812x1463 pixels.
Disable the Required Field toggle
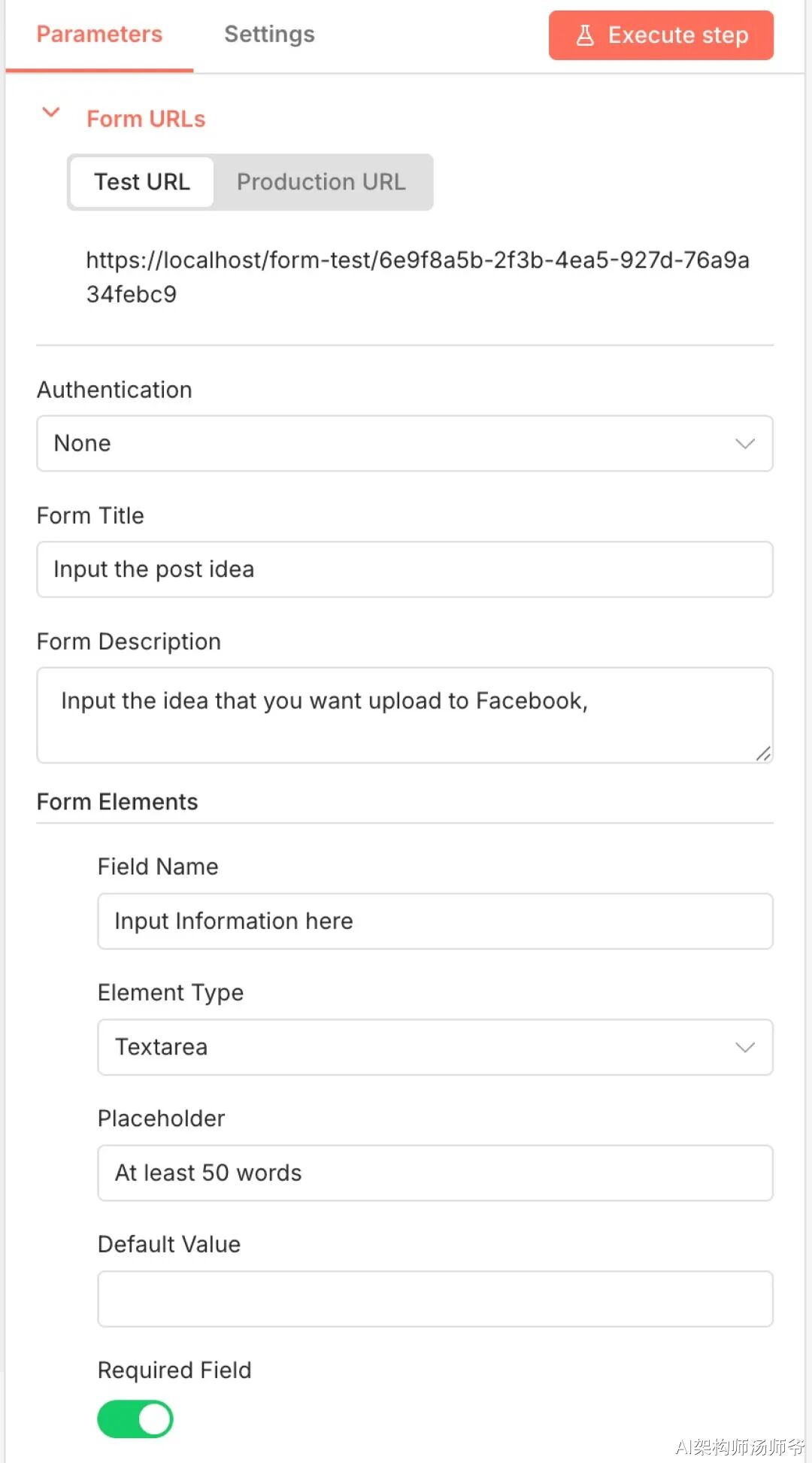point(135,1419)
